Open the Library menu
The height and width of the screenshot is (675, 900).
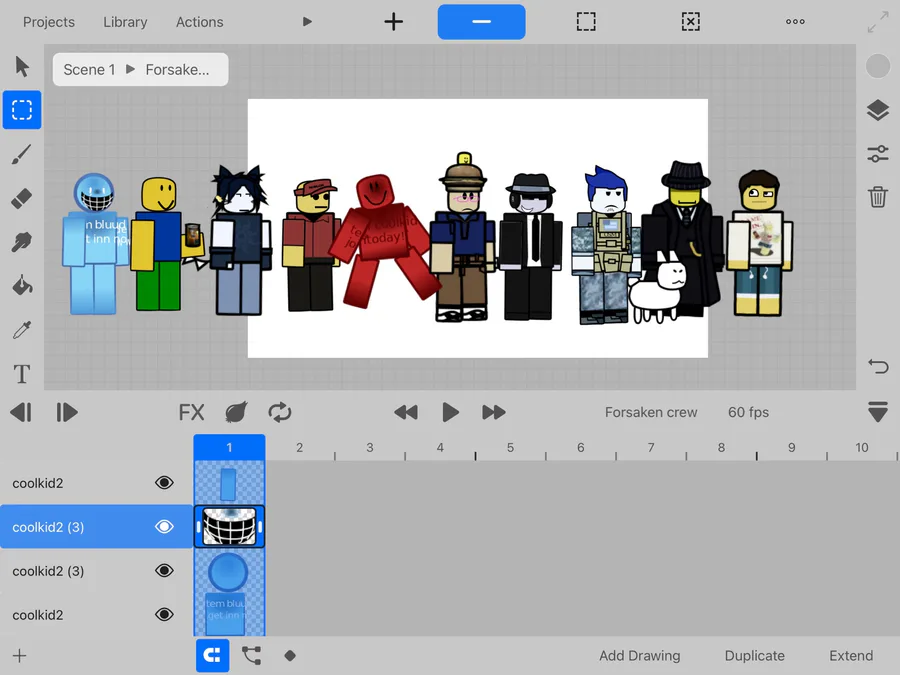click(x=125, y=22)
